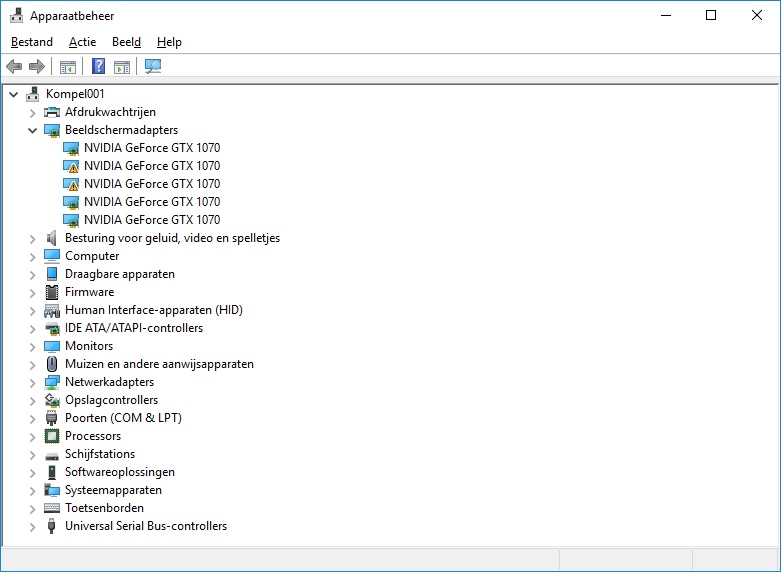
Task: Click the blue Help question mark icon
Action: 98,67
